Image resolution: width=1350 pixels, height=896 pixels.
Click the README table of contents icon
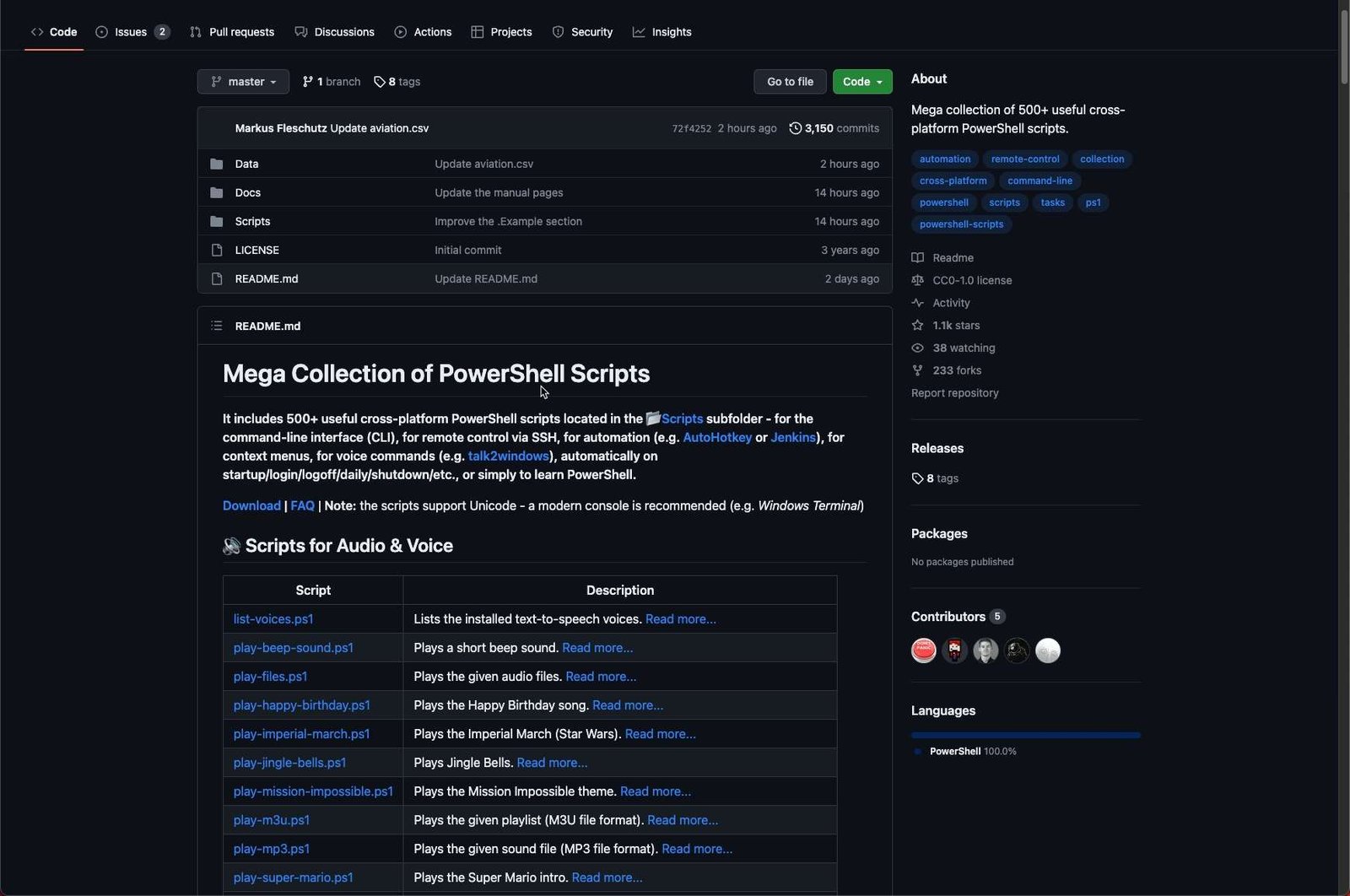click(217, 326)
